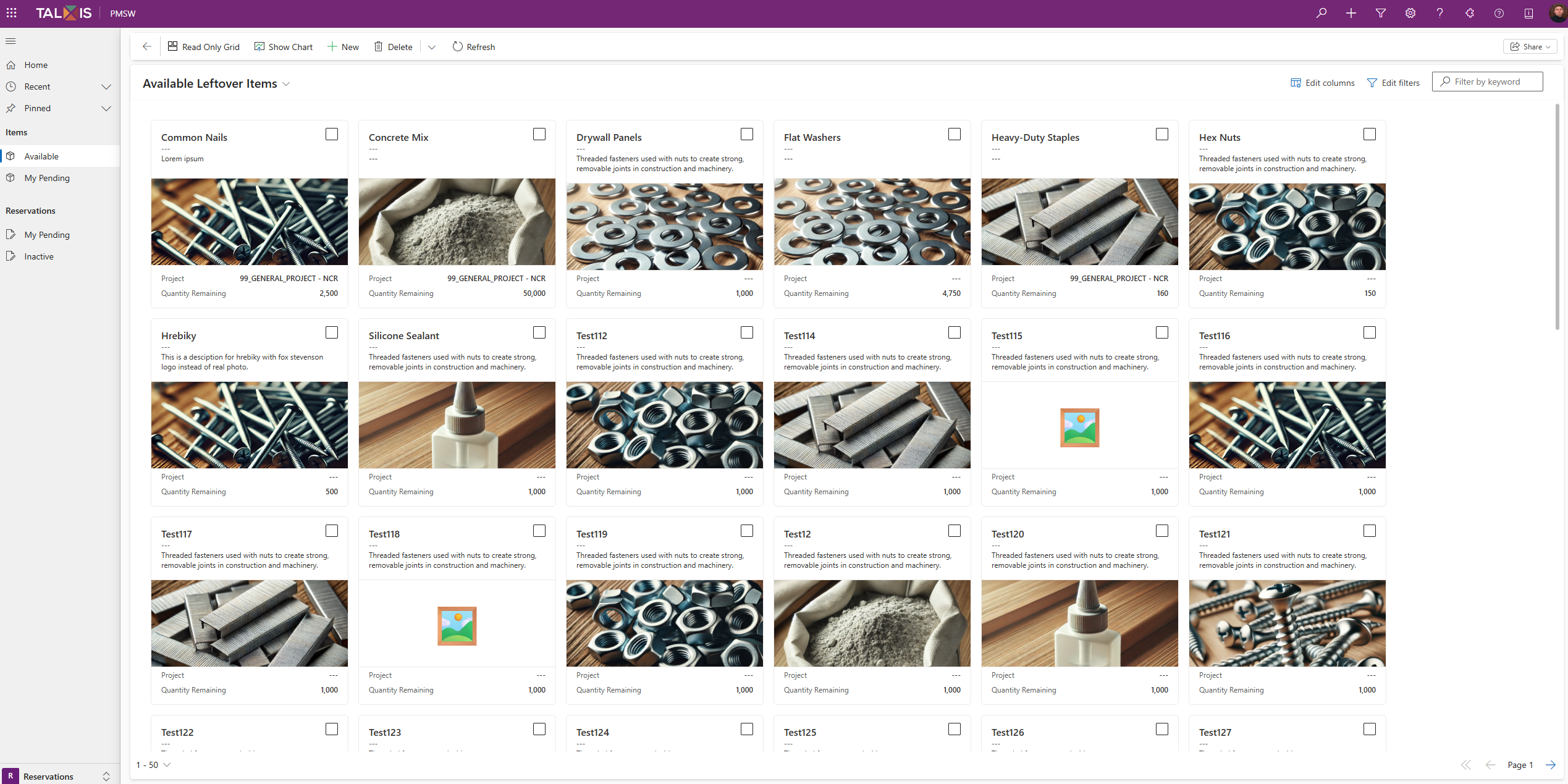This screenshot has height=784, width=1568.
Task: Click the Flat Washers quantity 4,750
Action: 951,293
